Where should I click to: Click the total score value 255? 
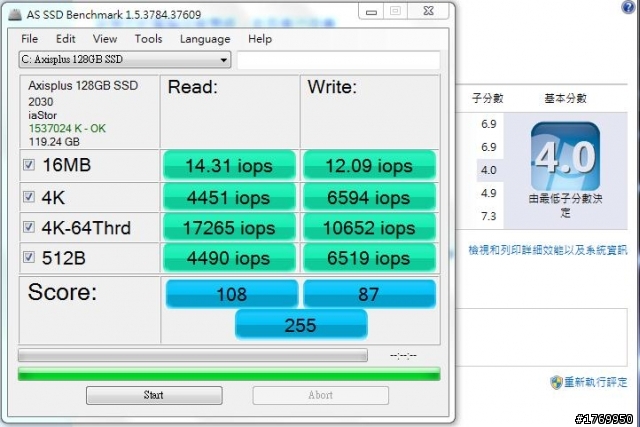coord(301,325)
